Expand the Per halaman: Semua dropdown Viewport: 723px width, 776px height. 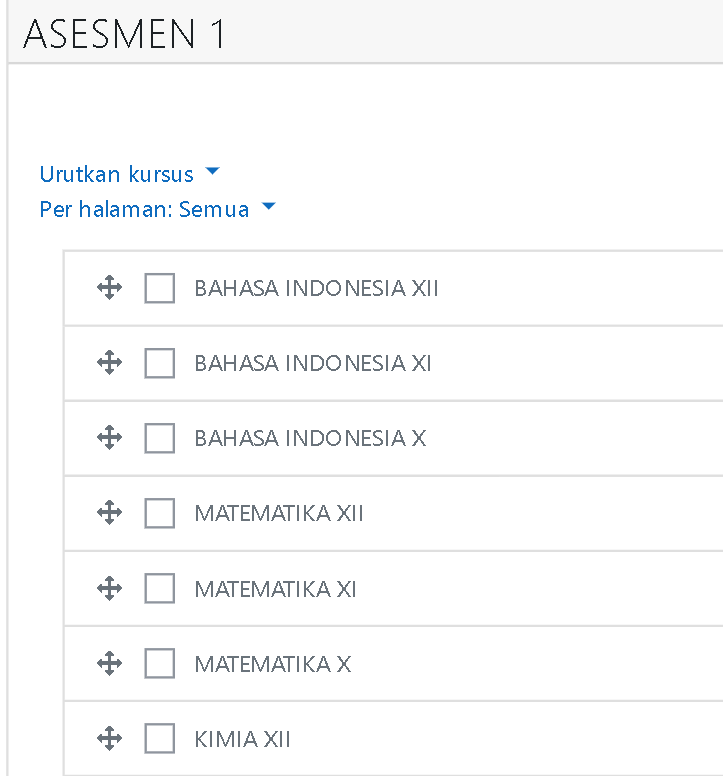157,209
